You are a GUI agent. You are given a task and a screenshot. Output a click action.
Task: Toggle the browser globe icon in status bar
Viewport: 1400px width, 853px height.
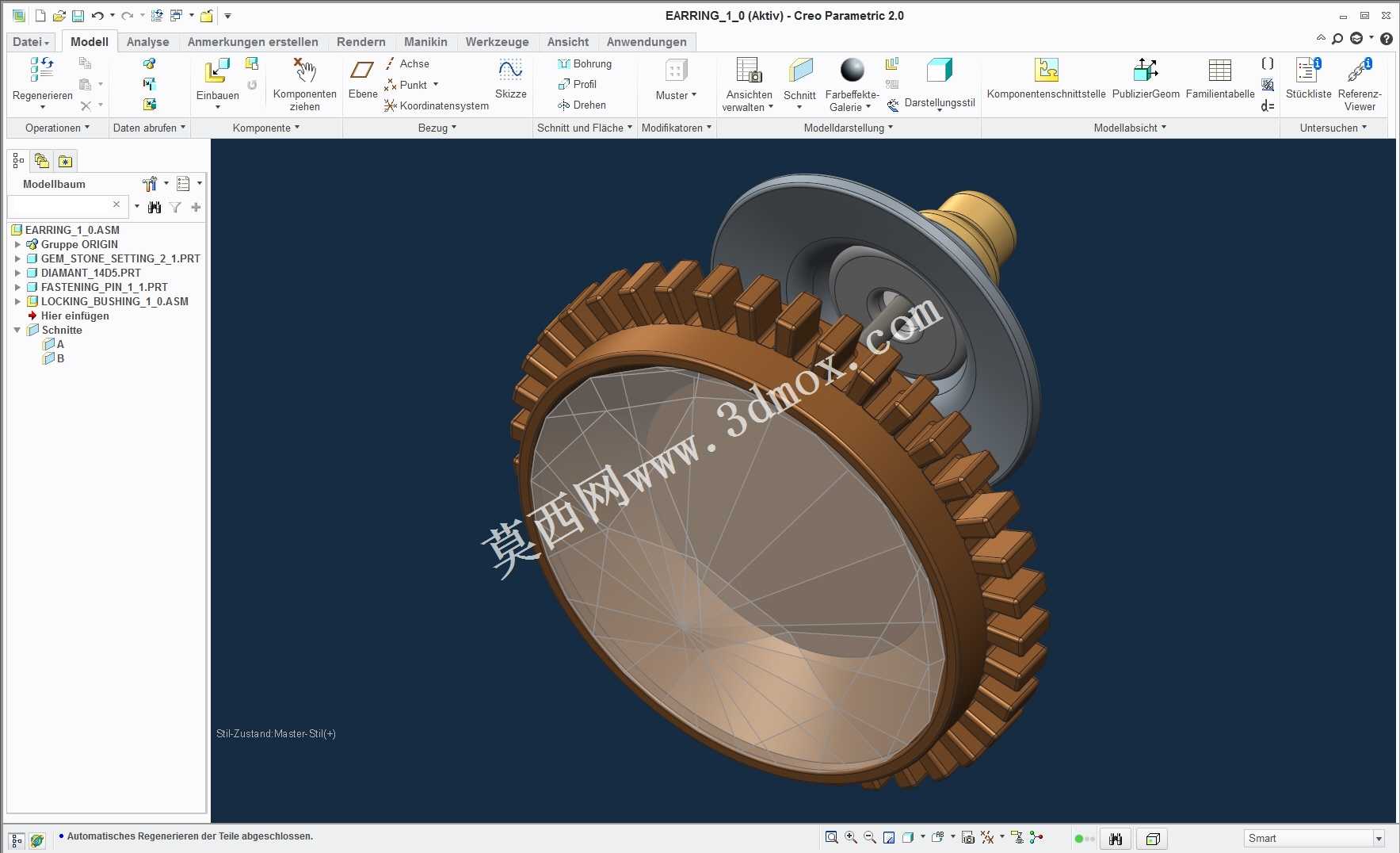[x=37, y=840]
